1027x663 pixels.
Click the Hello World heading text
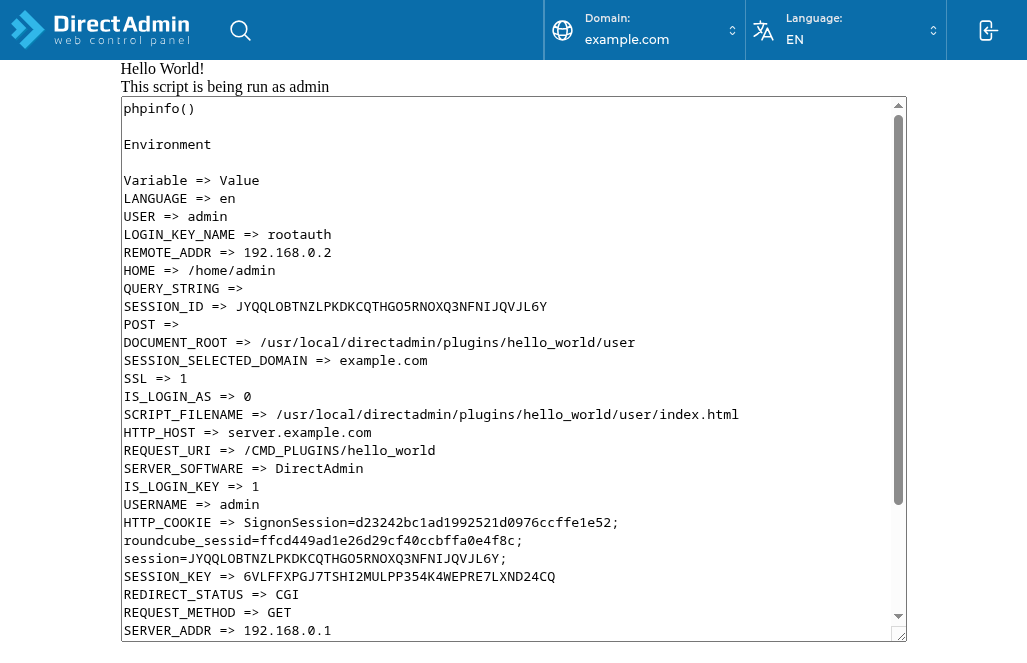[x=162, y=69]
